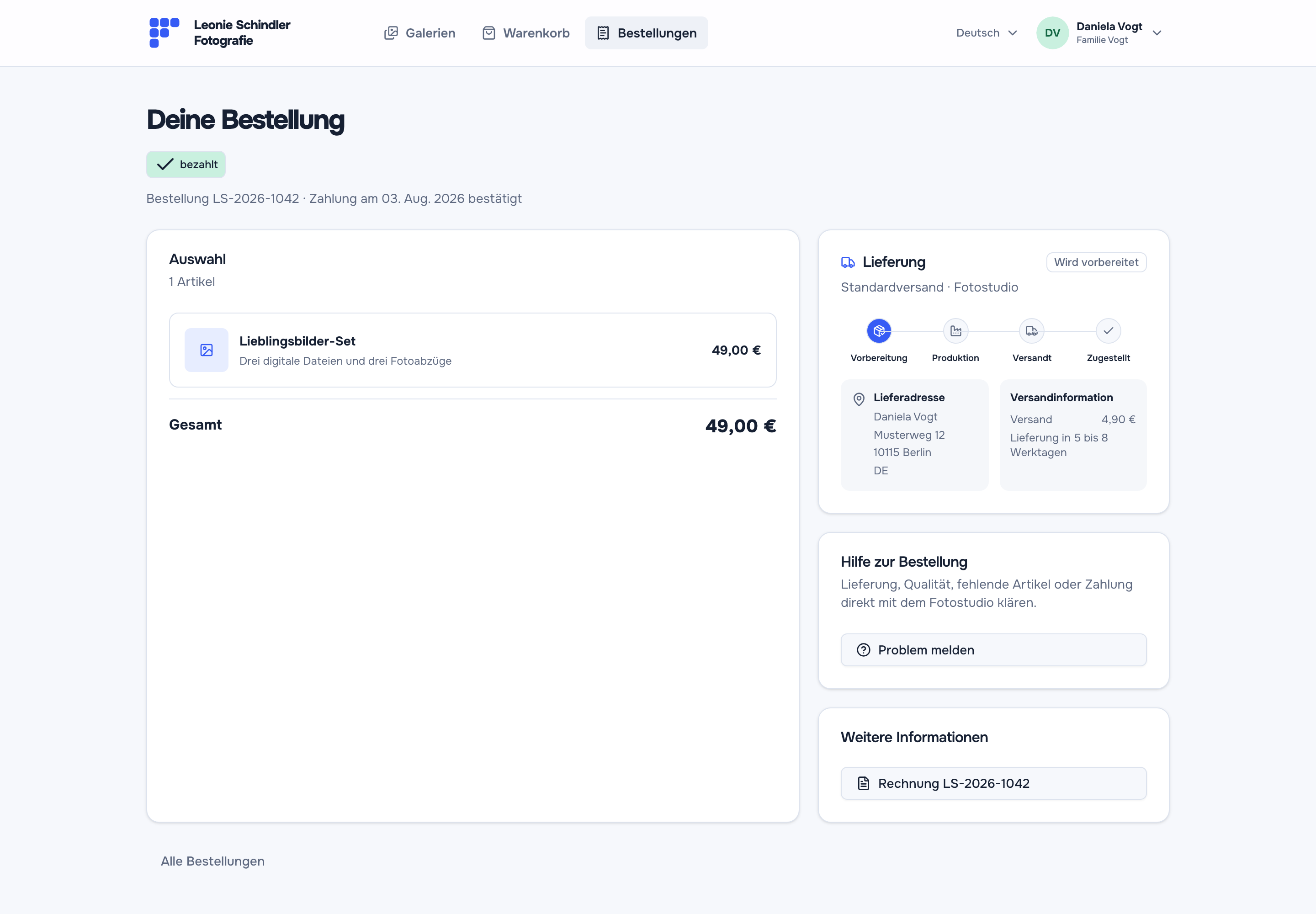Click the order number line LS-2026-1042

[x=334, y=199]
